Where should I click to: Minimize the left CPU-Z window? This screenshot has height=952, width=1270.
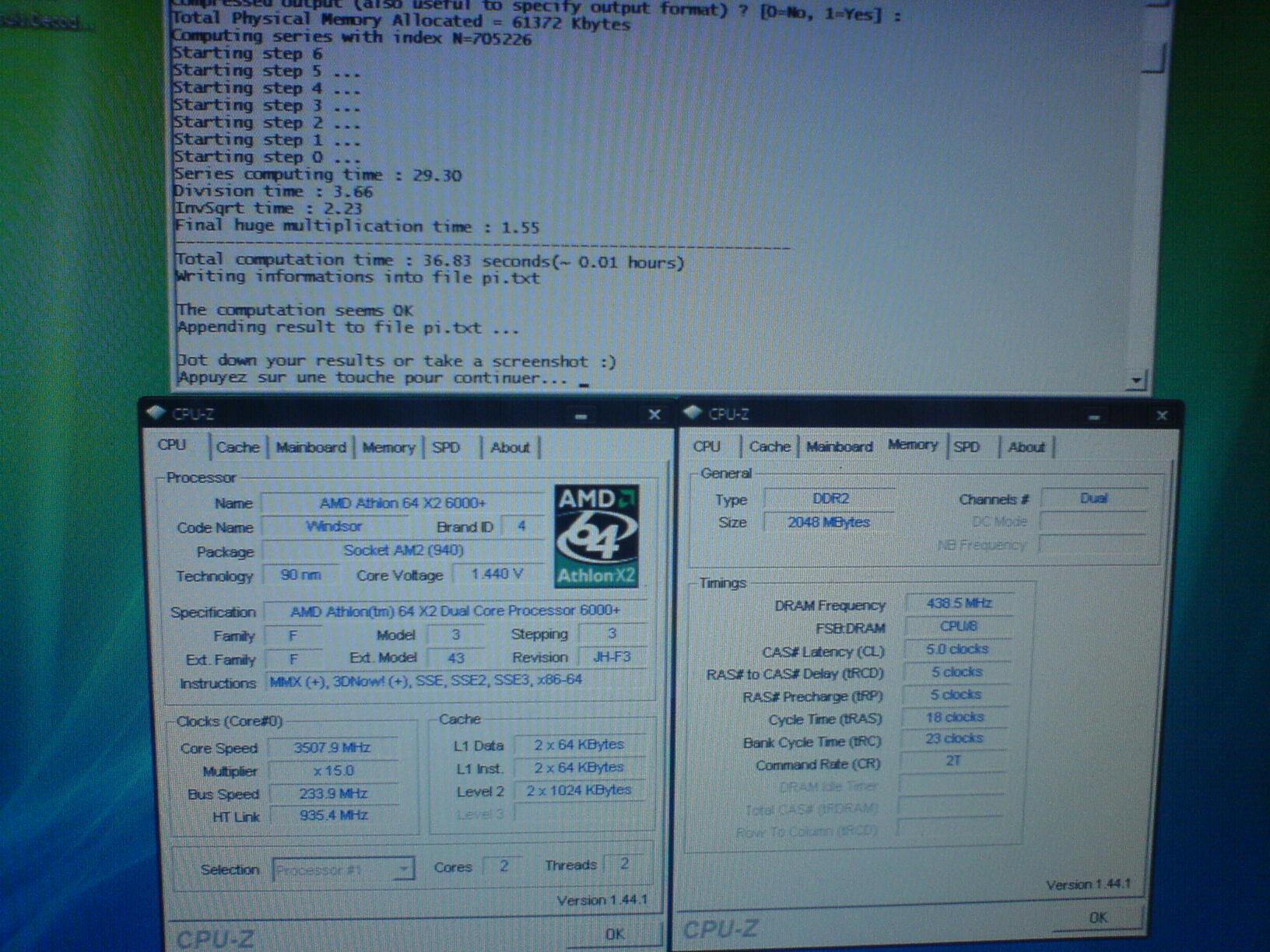point(581,415)
